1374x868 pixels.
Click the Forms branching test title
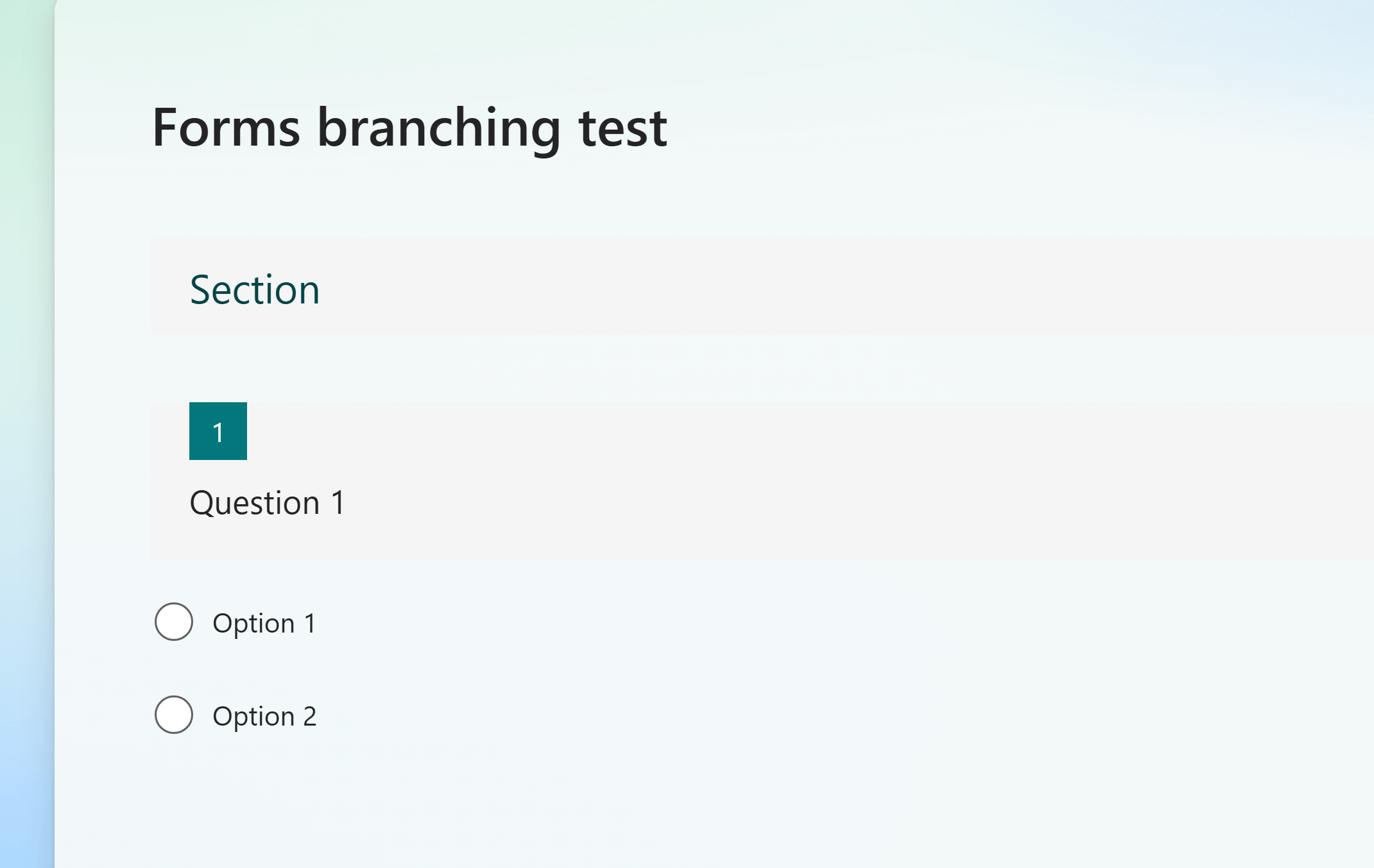coord(409,128)
